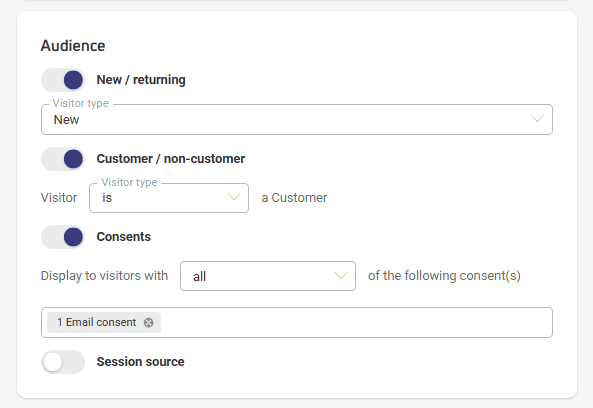Click 'of the following consent(s)' text

[444, 276]
